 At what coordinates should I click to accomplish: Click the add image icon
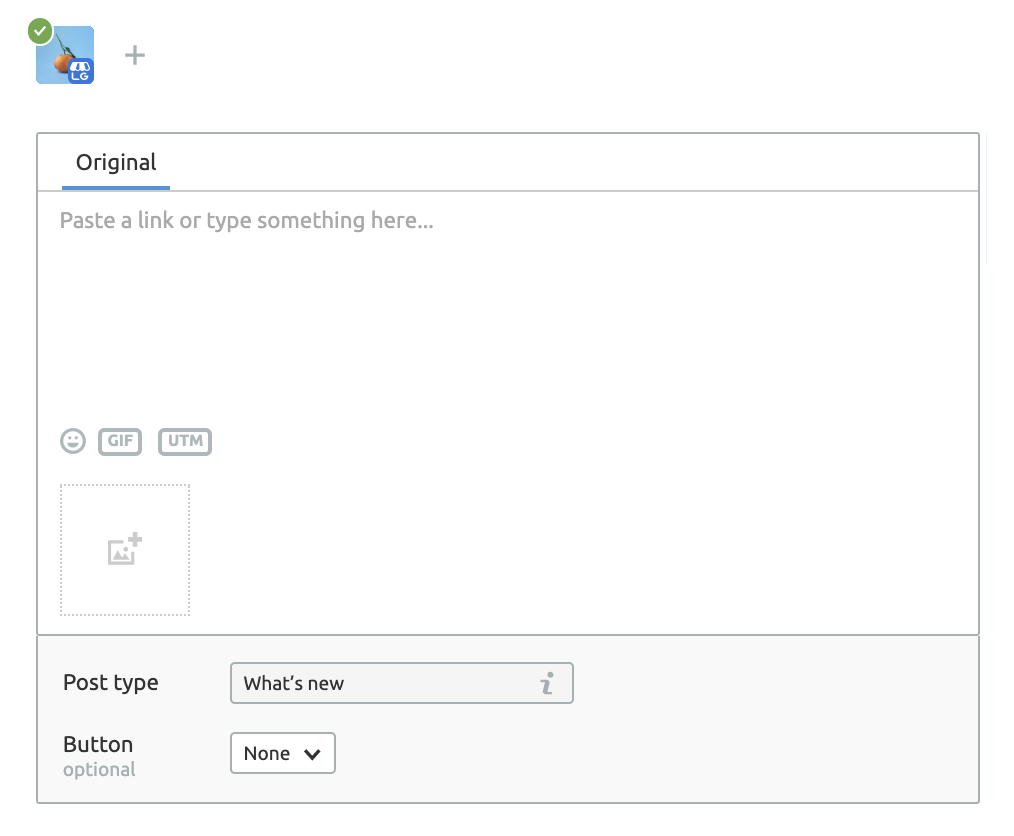[125, 549]
